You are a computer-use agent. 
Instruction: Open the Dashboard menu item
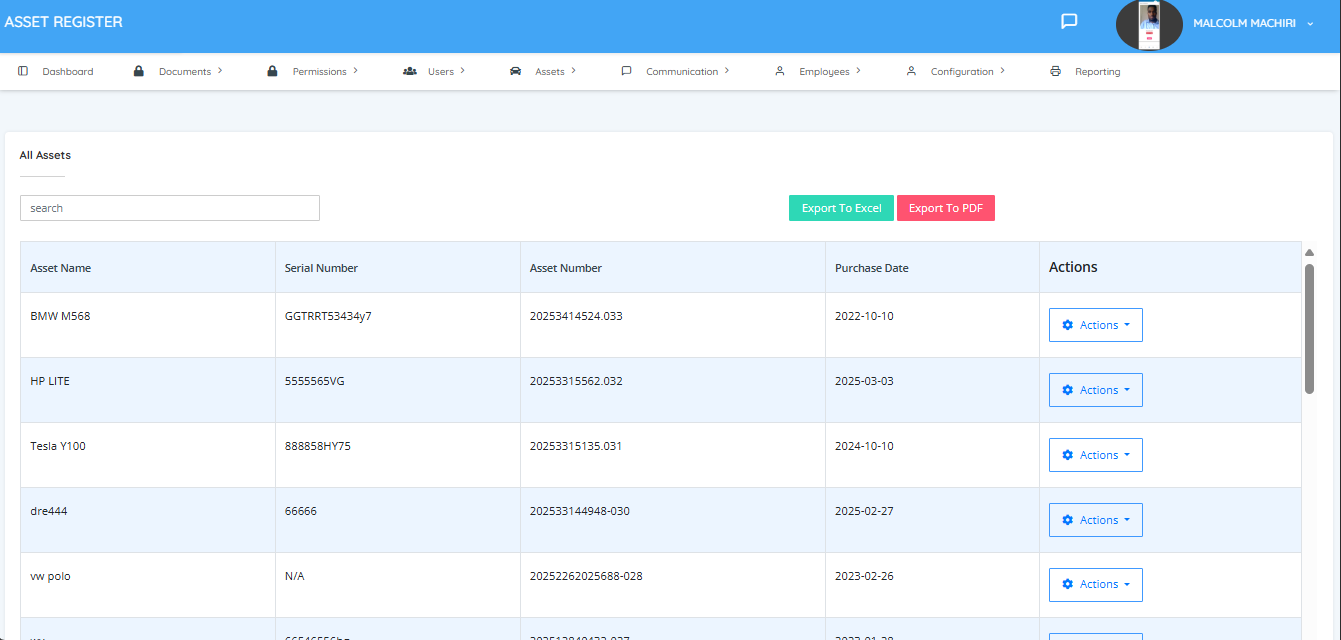tap(68, 72)
